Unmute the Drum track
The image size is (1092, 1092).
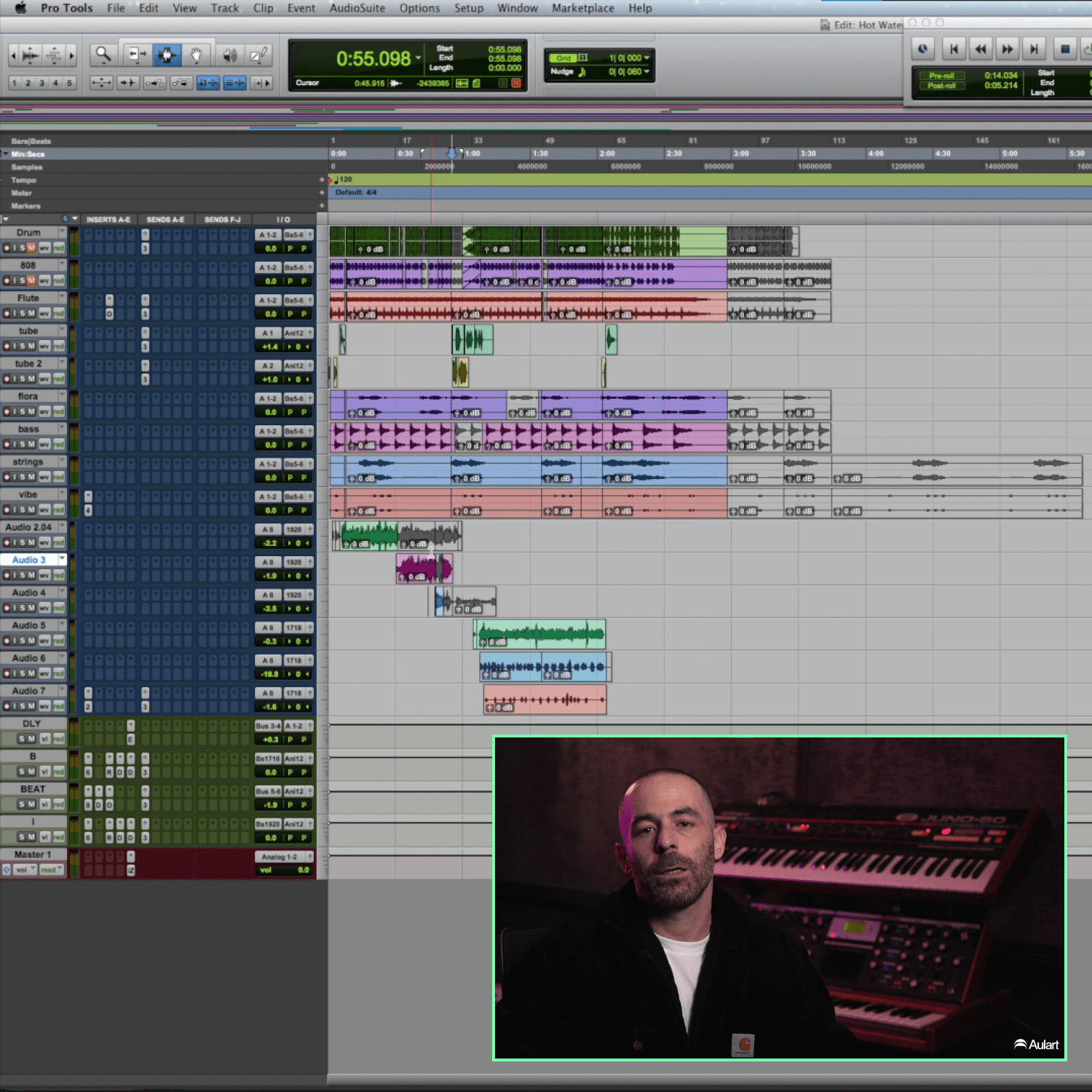[31, 248]
